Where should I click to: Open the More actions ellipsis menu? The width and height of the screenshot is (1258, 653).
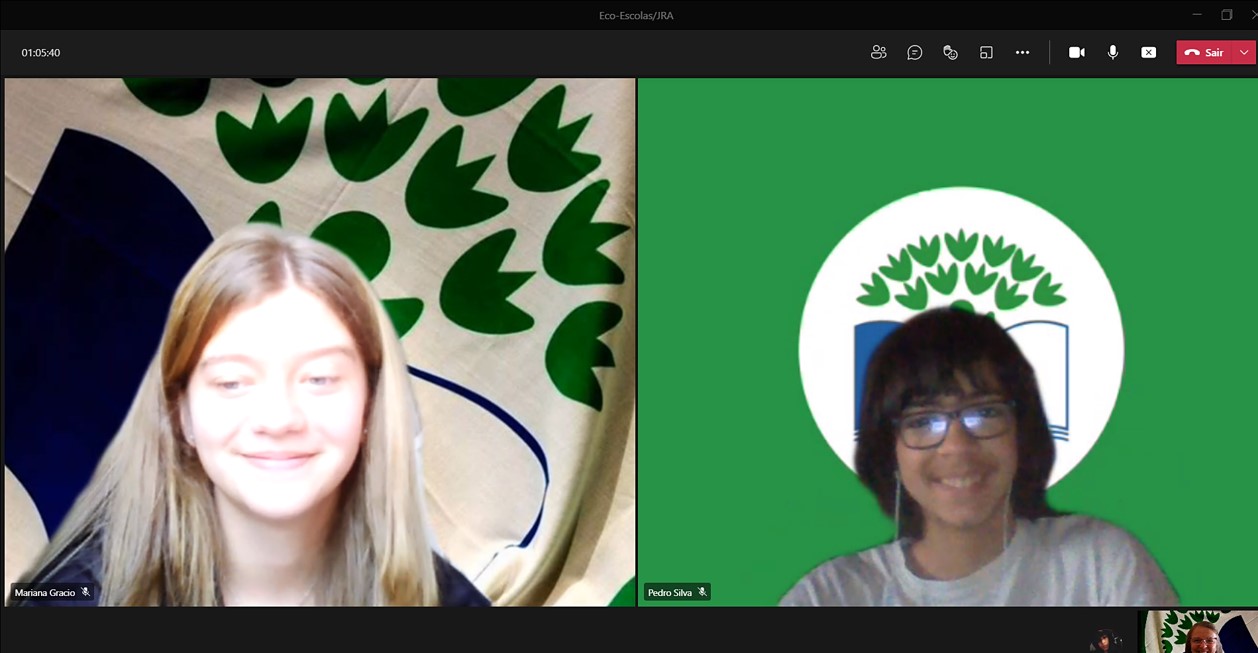(x=1022, y=53)
